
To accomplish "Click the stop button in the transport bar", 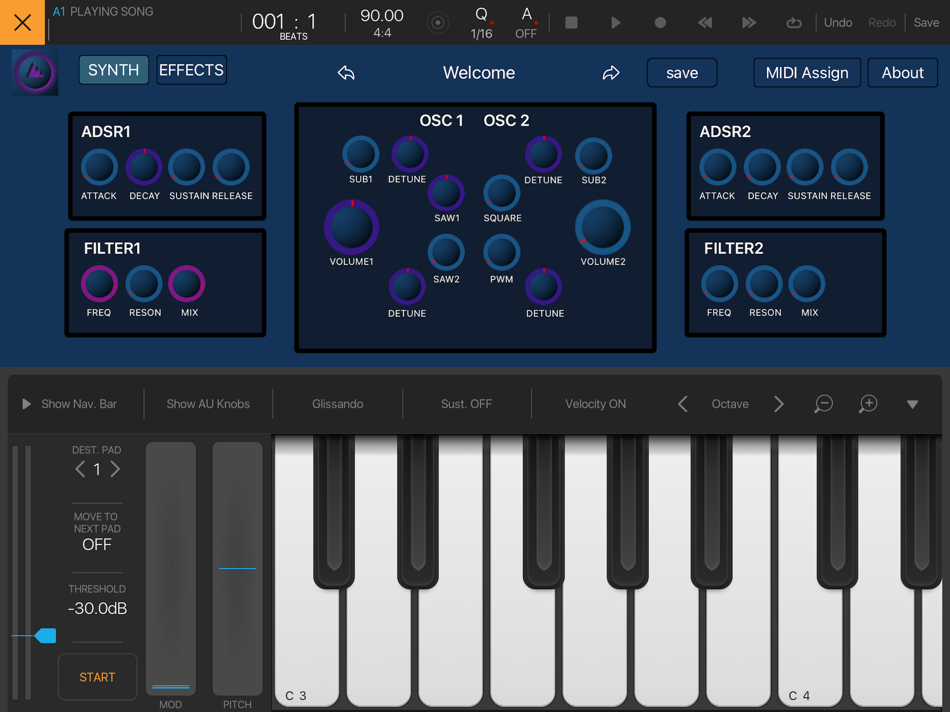I will pos(571,22).
